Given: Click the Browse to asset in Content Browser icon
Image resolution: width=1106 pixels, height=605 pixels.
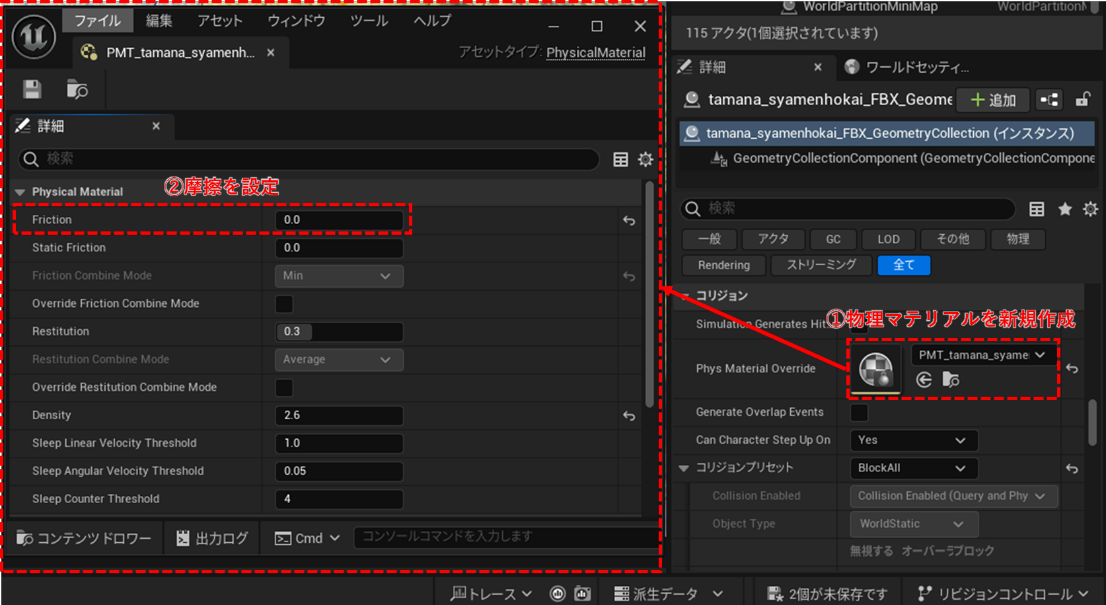Looking at the screenshot, I should 77,90.
